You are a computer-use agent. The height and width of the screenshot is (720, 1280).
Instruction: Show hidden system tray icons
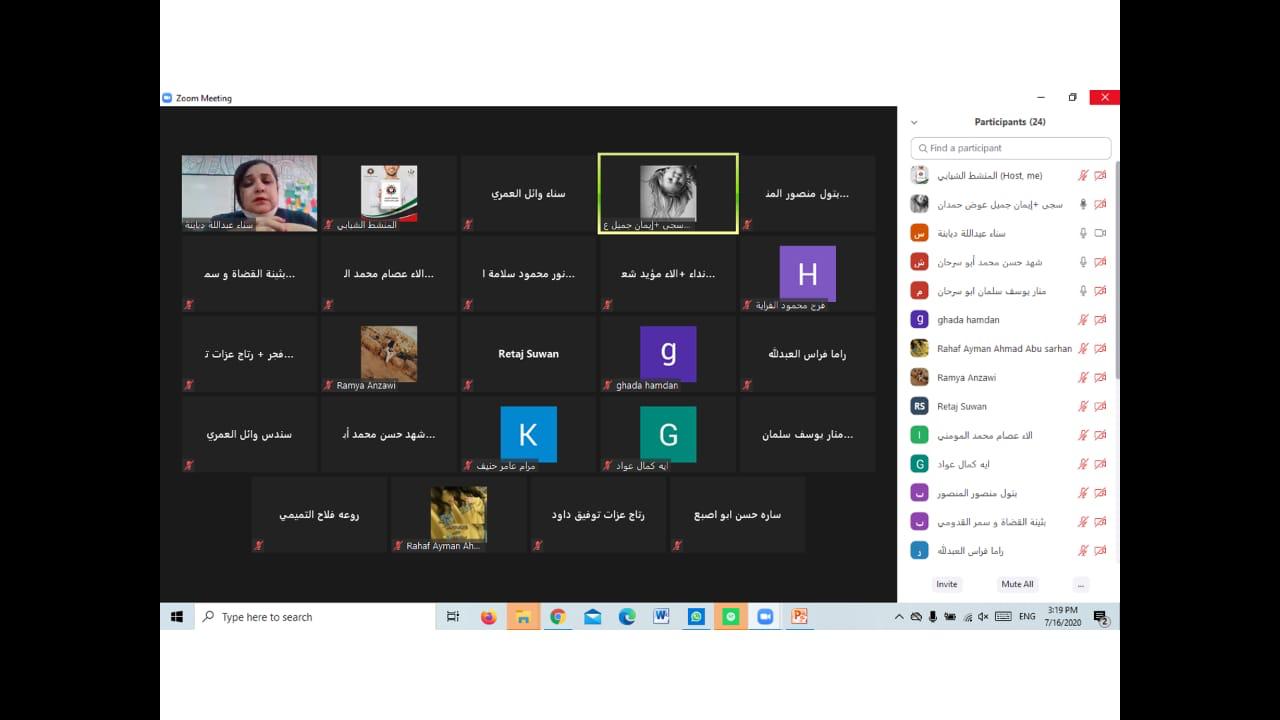point(899,617)
